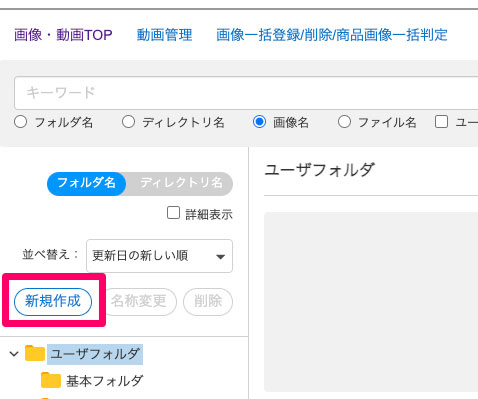Select the フォルダ名 radio button
This screenshot has width=478, height=399.
click(x=21, y=122)
